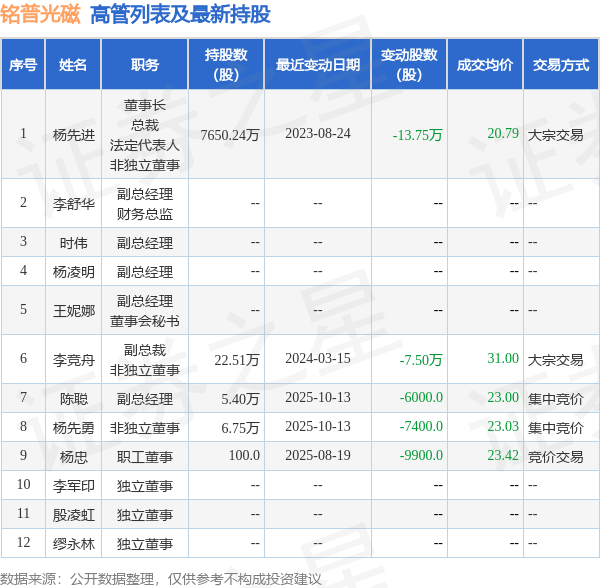Click the holding value 7650.24万
The image size is (600, 588).
pyautogui.click(x=230, y=135)
